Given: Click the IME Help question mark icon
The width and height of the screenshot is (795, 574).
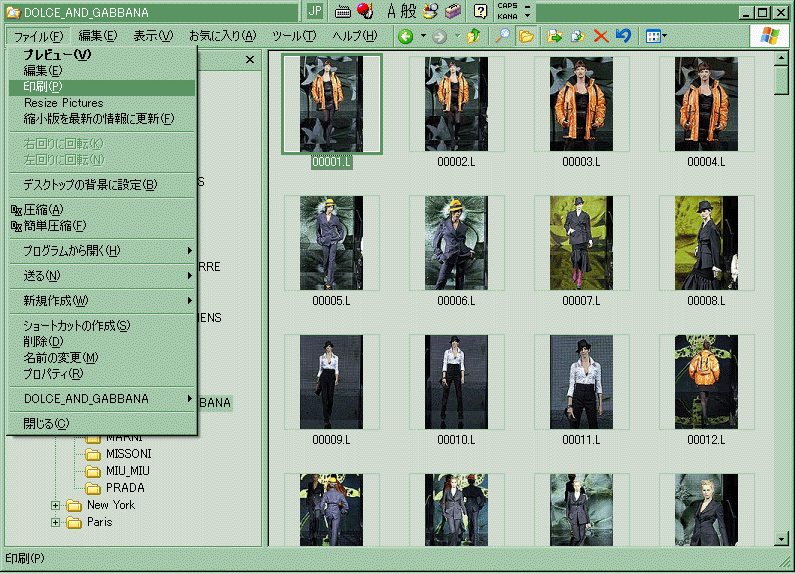Looking at the screenshot, I should tap(481, 11).
